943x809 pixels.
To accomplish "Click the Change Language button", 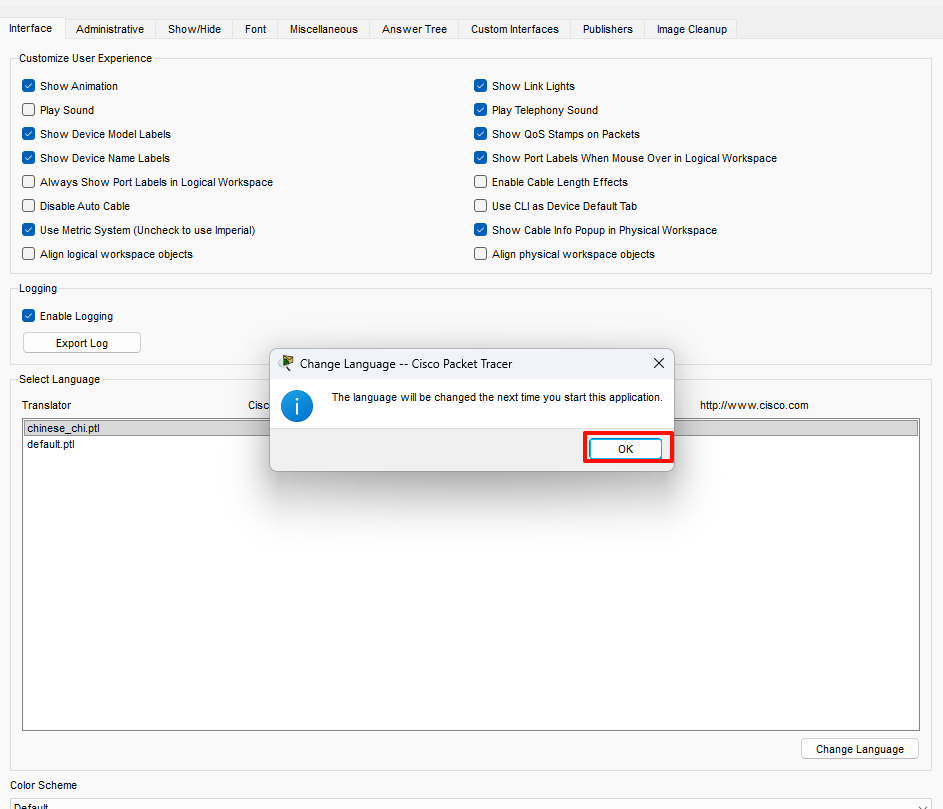I will 859,749.
